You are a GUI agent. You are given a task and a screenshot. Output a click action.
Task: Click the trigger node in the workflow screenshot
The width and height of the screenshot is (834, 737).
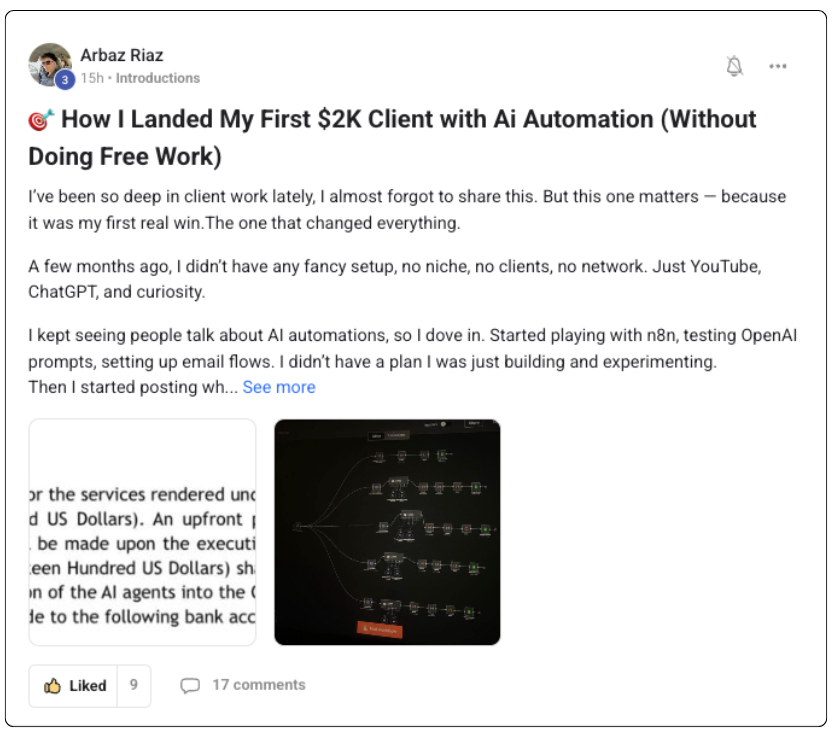tap(298, 526)
